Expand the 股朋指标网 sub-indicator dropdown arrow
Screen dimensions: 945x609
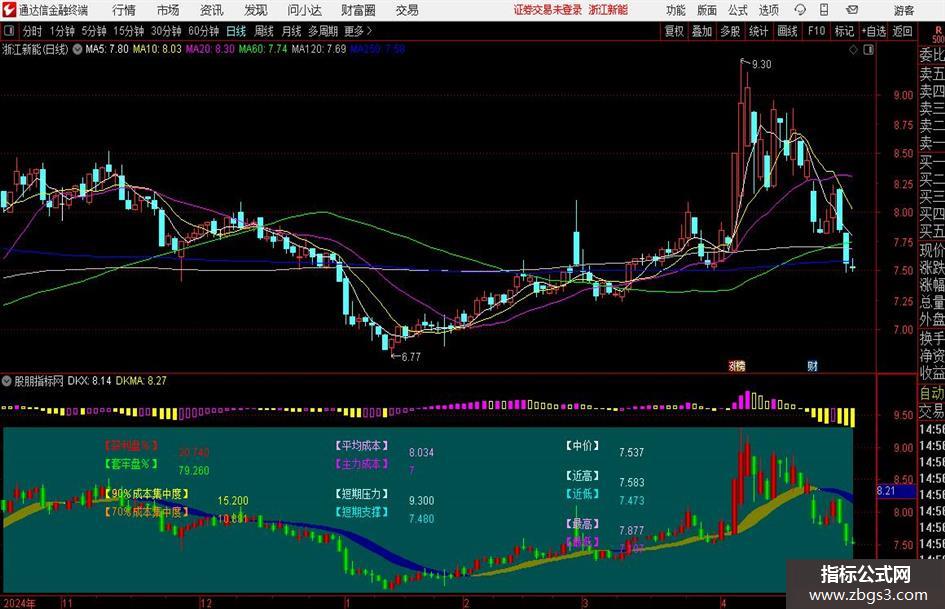[x=7, y=380]
